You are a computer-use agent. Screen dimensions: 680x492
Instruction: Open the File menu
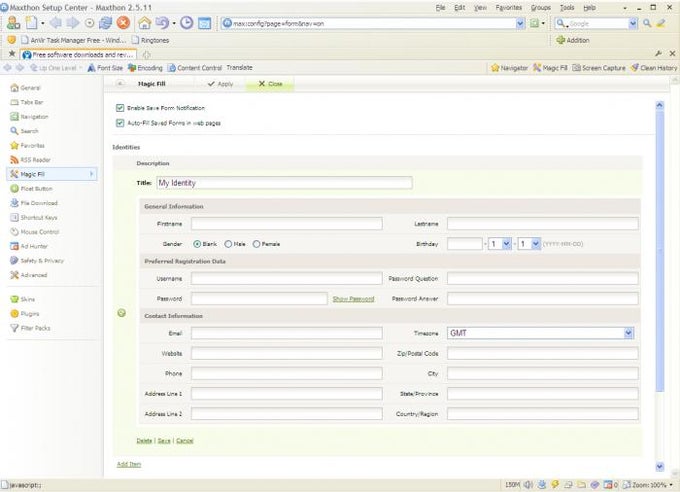click(x=440, y=7)
